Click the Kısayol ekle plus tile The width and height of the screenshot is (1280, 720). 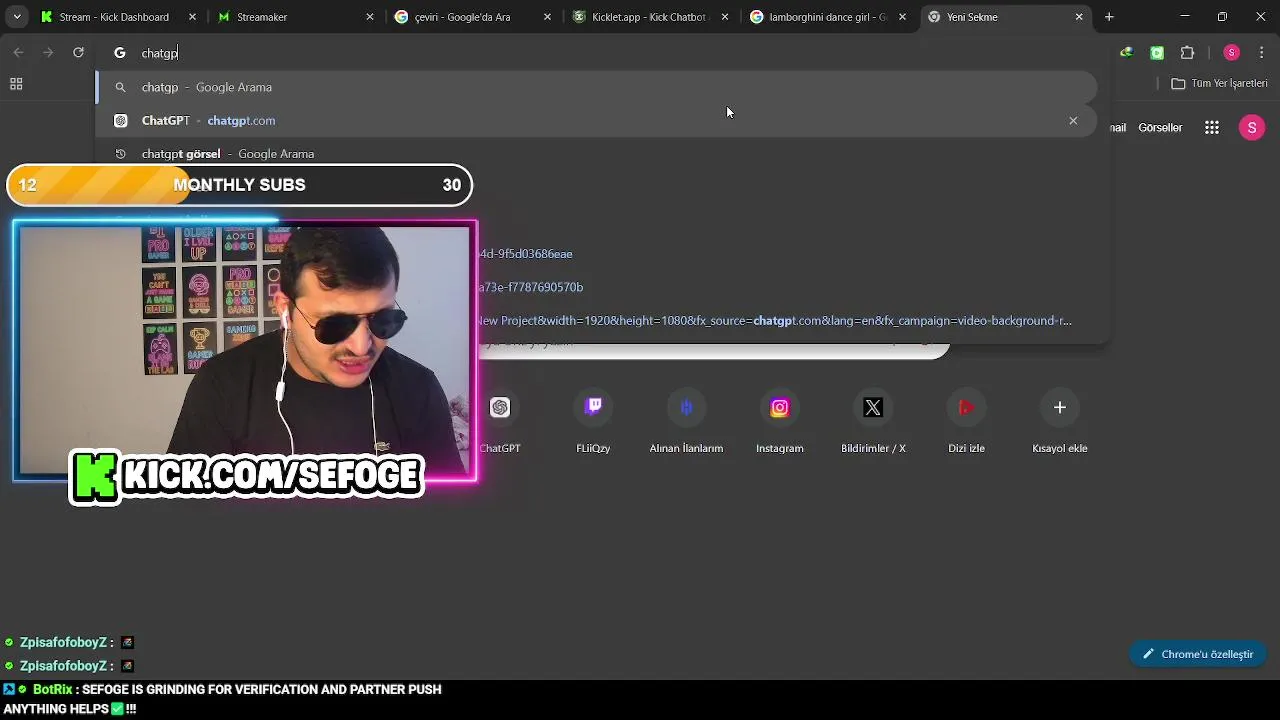(x=1060, y=420)
